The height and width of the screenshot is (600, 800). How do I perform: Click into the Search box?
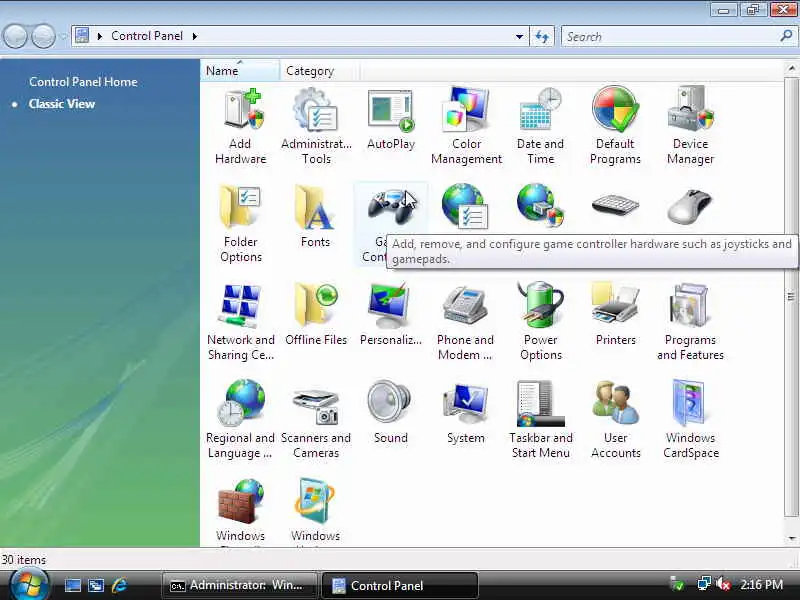(x=668, y=36)
